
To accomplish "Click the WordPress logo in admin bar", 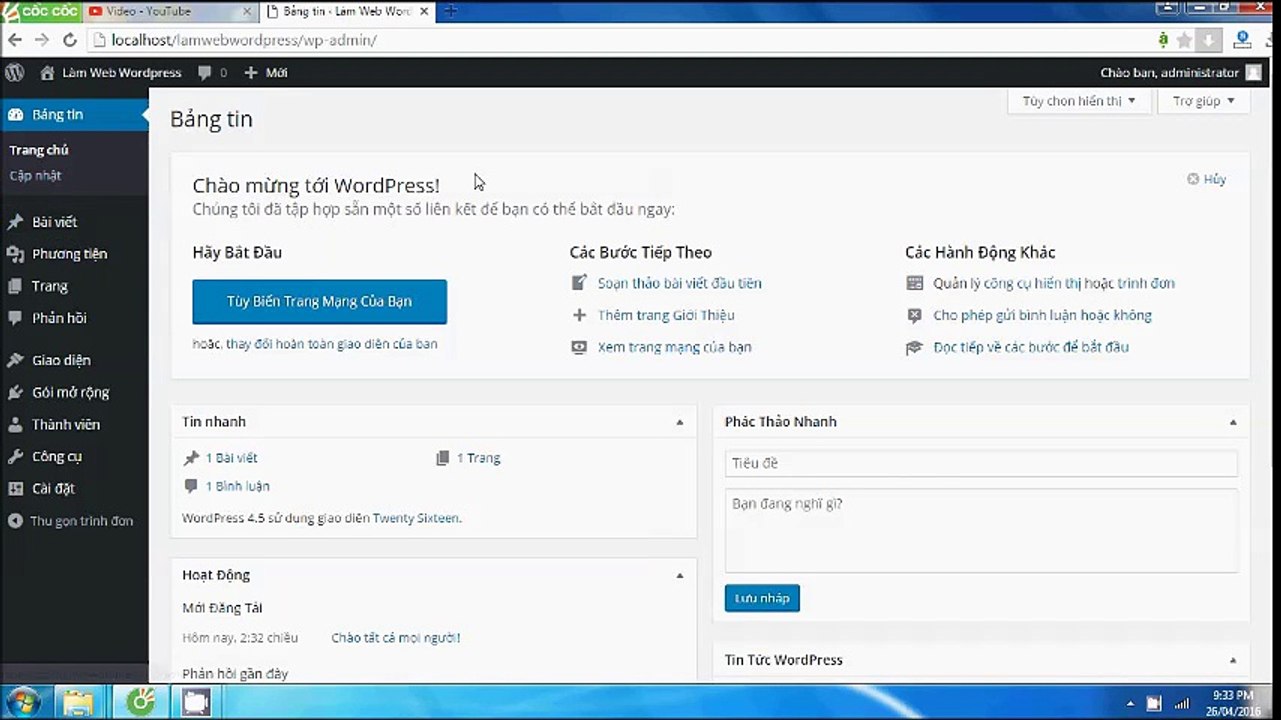I will [14, 72].
